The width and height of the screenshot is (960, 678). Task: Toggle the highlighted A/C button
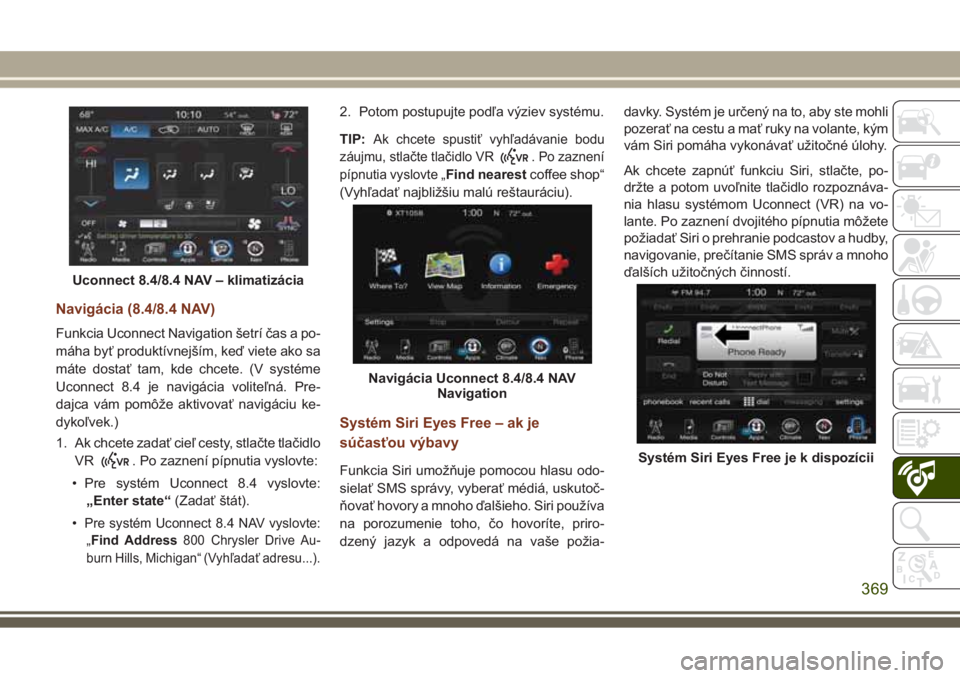[131, 130]
